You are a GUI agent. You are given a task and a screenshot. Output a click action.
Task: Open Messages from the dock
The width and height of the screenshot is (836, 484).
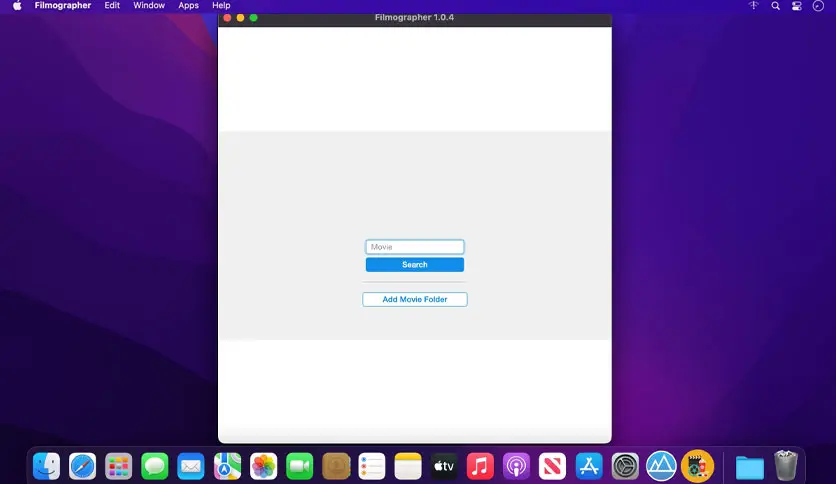click(x=155, y=466)
